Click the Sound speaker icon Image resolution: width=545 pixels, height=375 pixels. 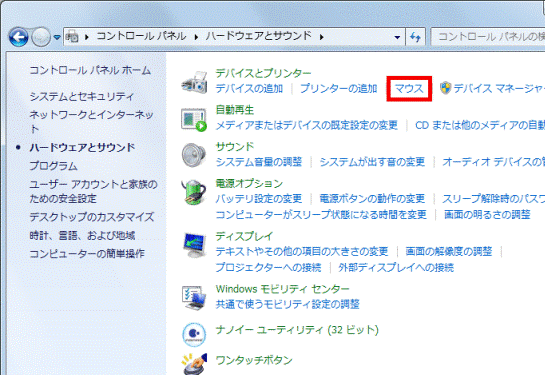(x=194, y=155)
